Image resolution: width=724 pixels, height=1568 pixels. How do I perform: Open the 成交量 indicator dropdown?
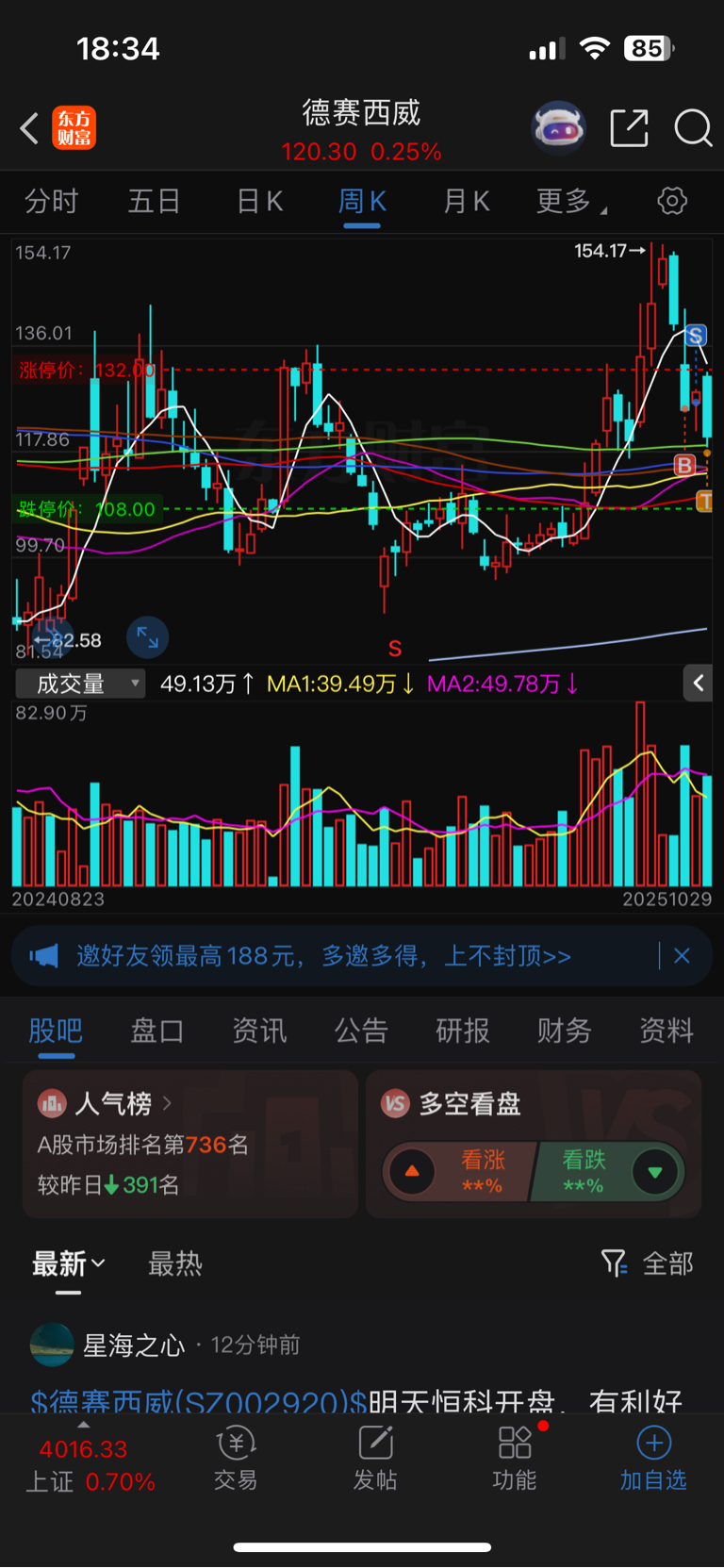pos(81,683)
